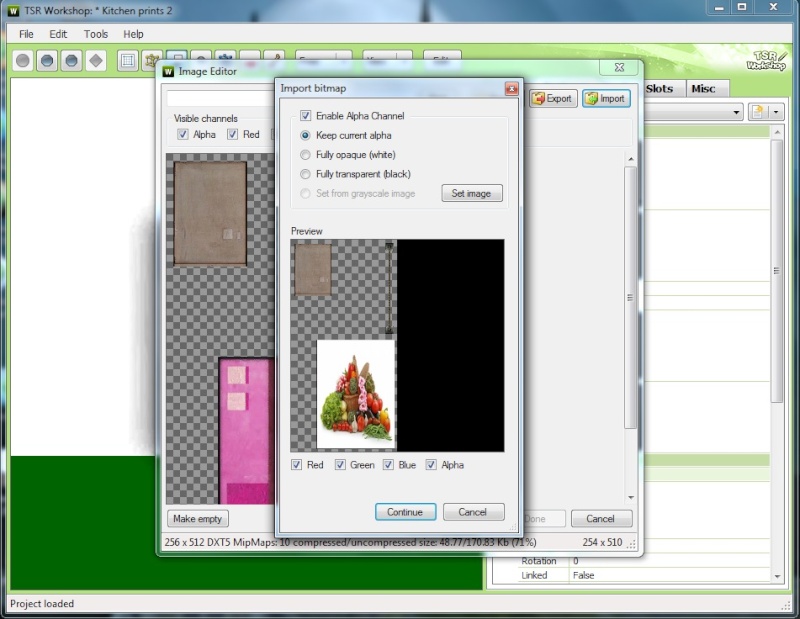Toggle Green channel in Import bitmap preview
The width and height of the screenshot is (800, 619).
click(340, 465)
